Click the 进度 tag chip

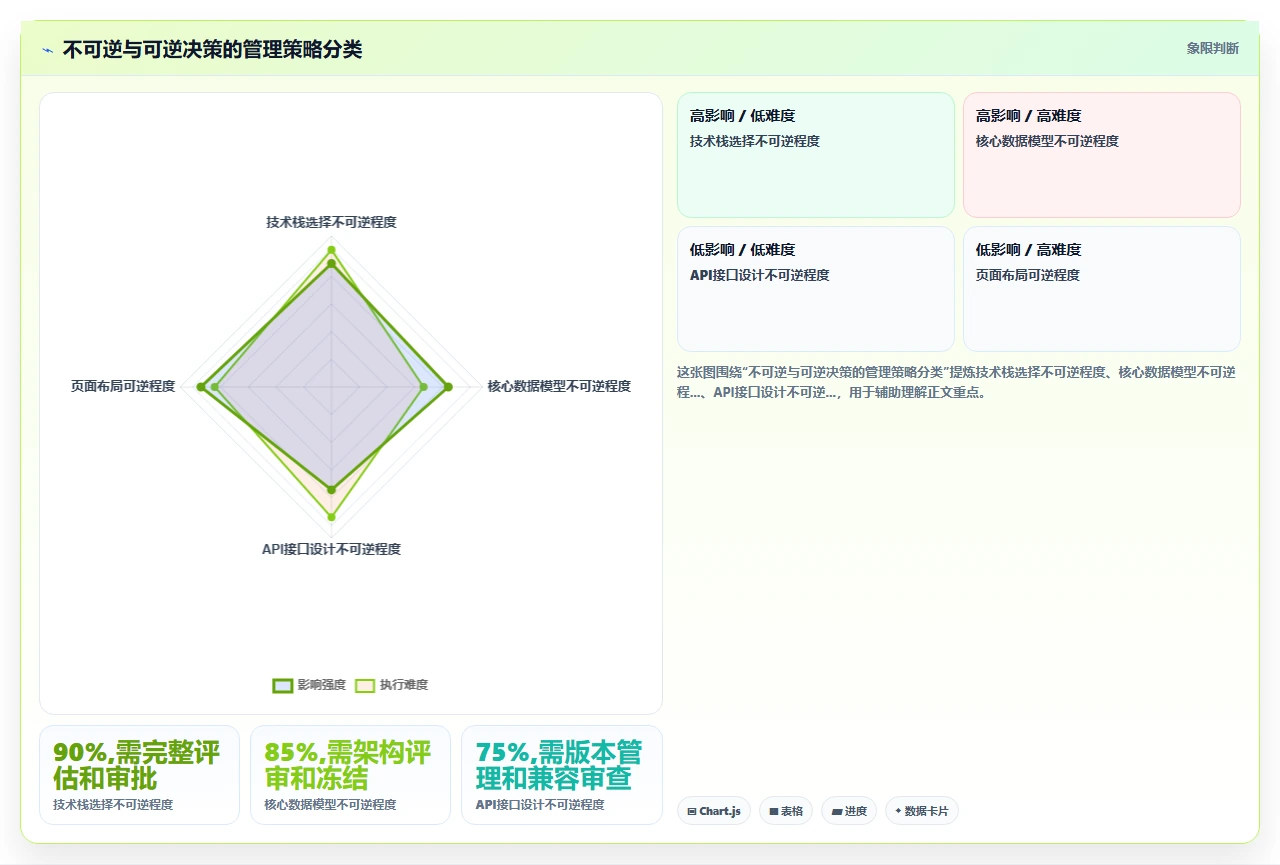pyautogui.click(x=849, y=811)
